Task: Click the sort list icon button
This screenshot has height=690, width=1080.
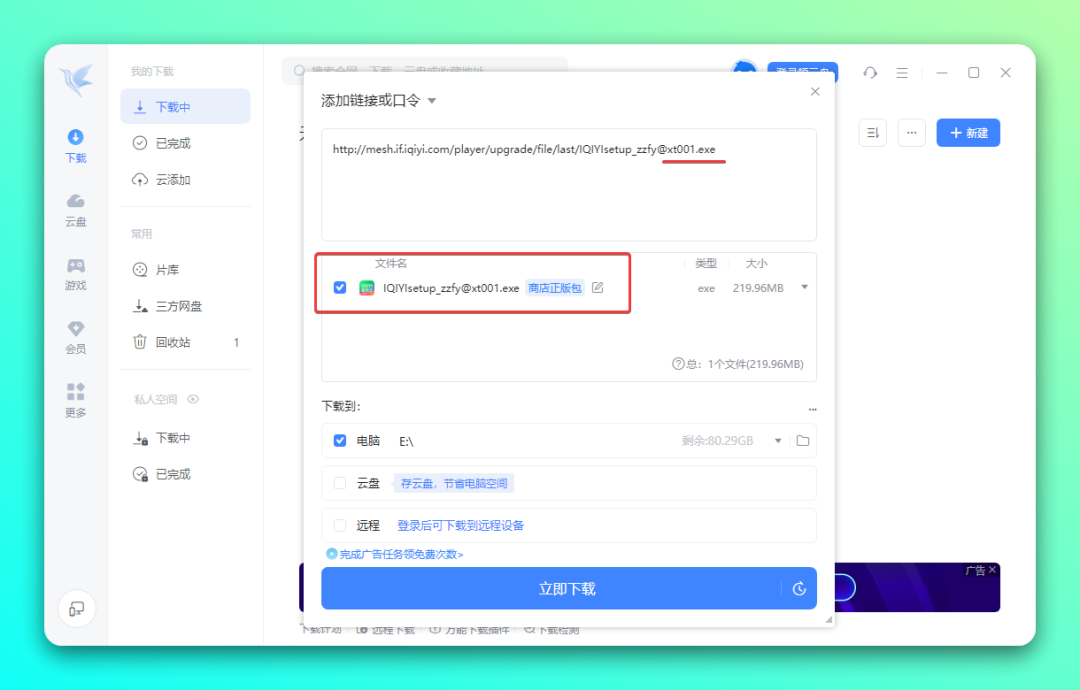Action: (873, 133)
